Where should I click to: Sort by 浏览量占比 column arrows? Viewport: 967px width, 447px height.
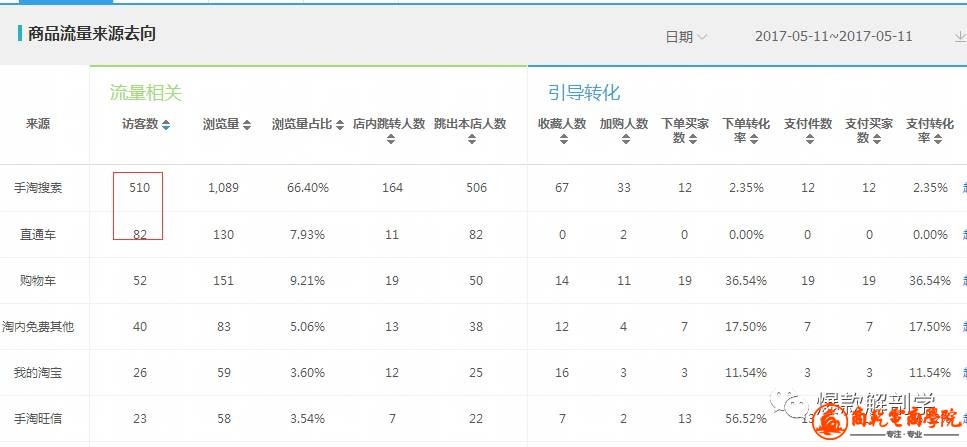click(x=341, y=125)
